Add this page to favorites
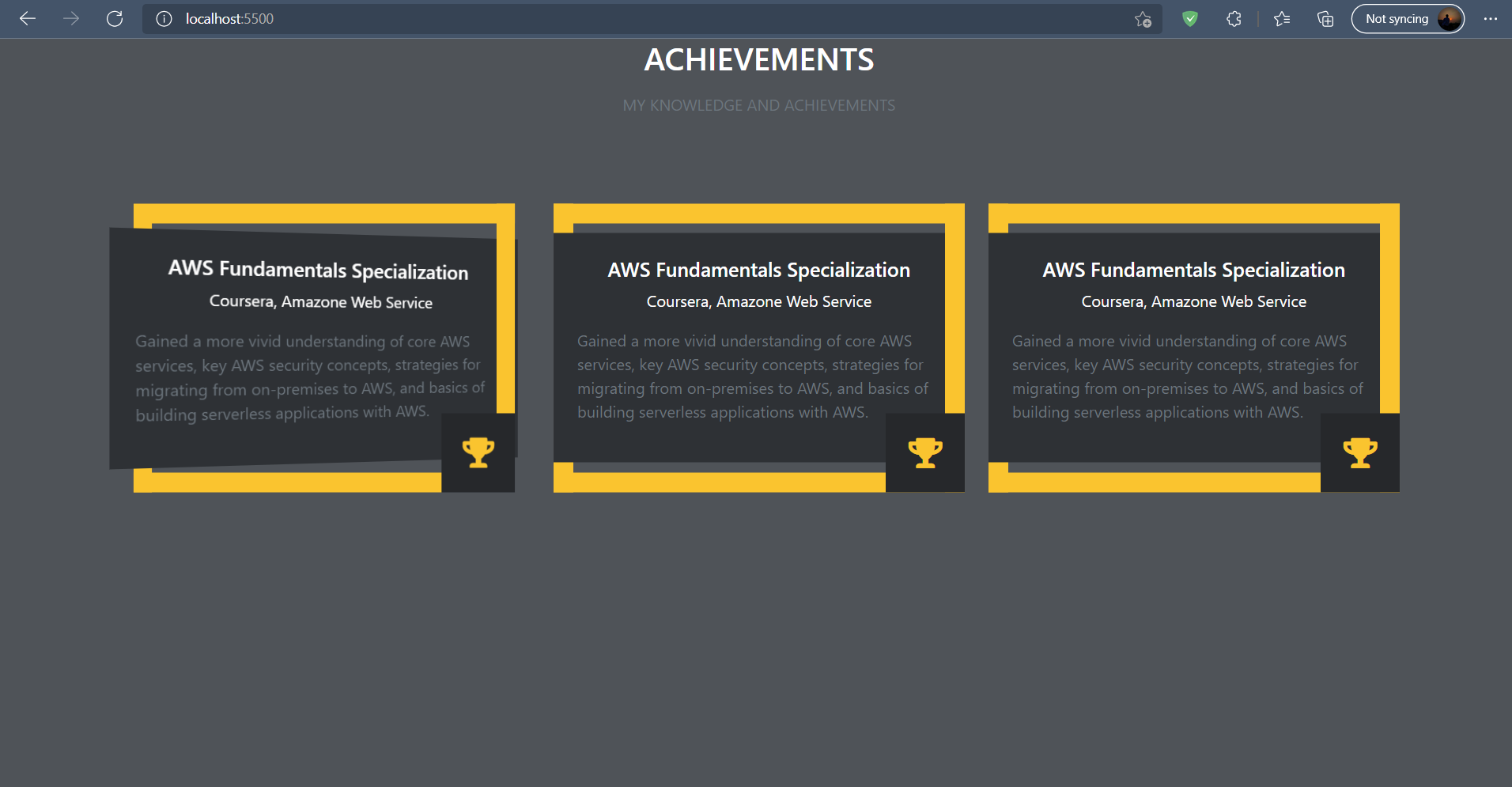The image size is (1512, 787). (1143, 19)
